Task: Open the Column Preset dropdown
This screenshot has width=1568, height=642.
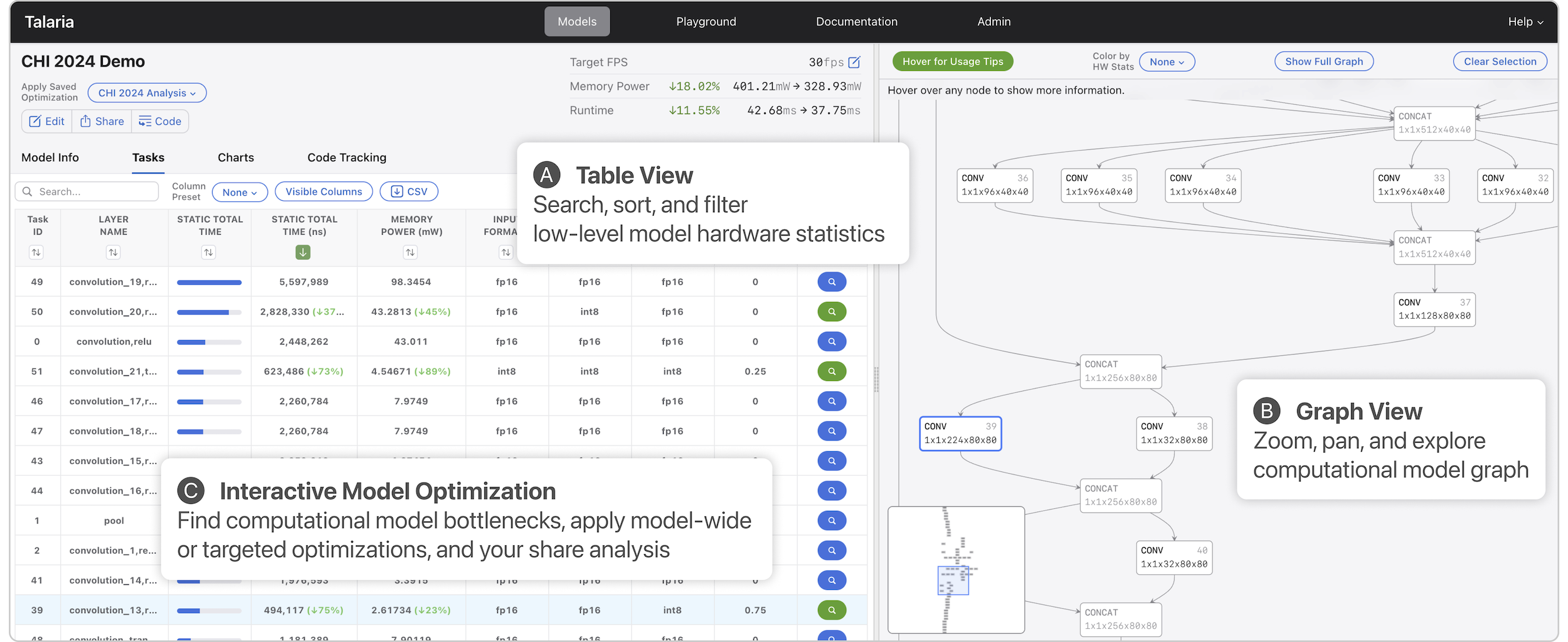Action: click(x=240, y=192)
